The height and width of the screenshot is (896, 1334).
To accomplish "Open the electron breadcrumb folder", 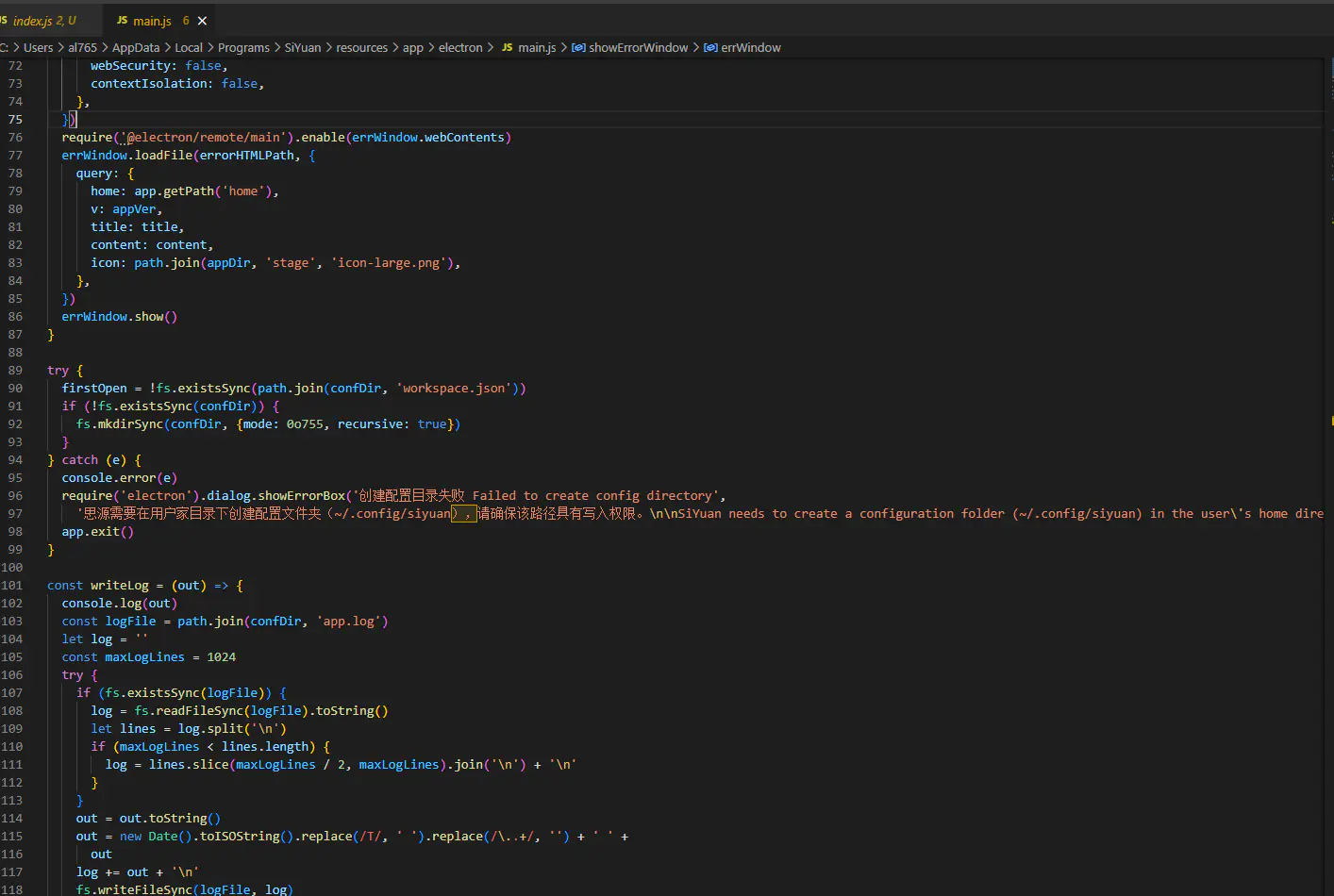I will tap(460, 48).
